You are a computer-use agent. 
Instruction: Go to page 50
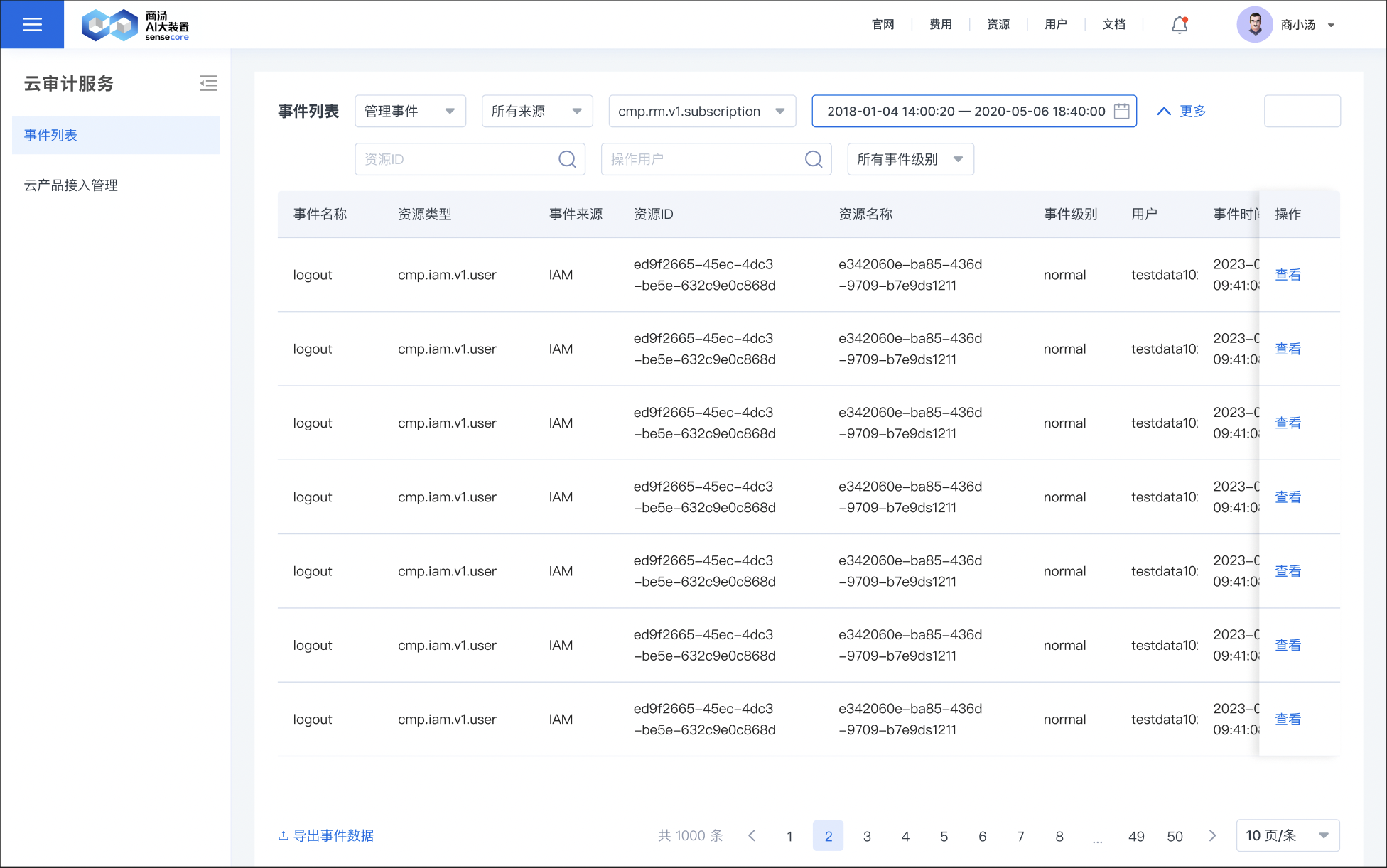click(x=1175, y=836)
